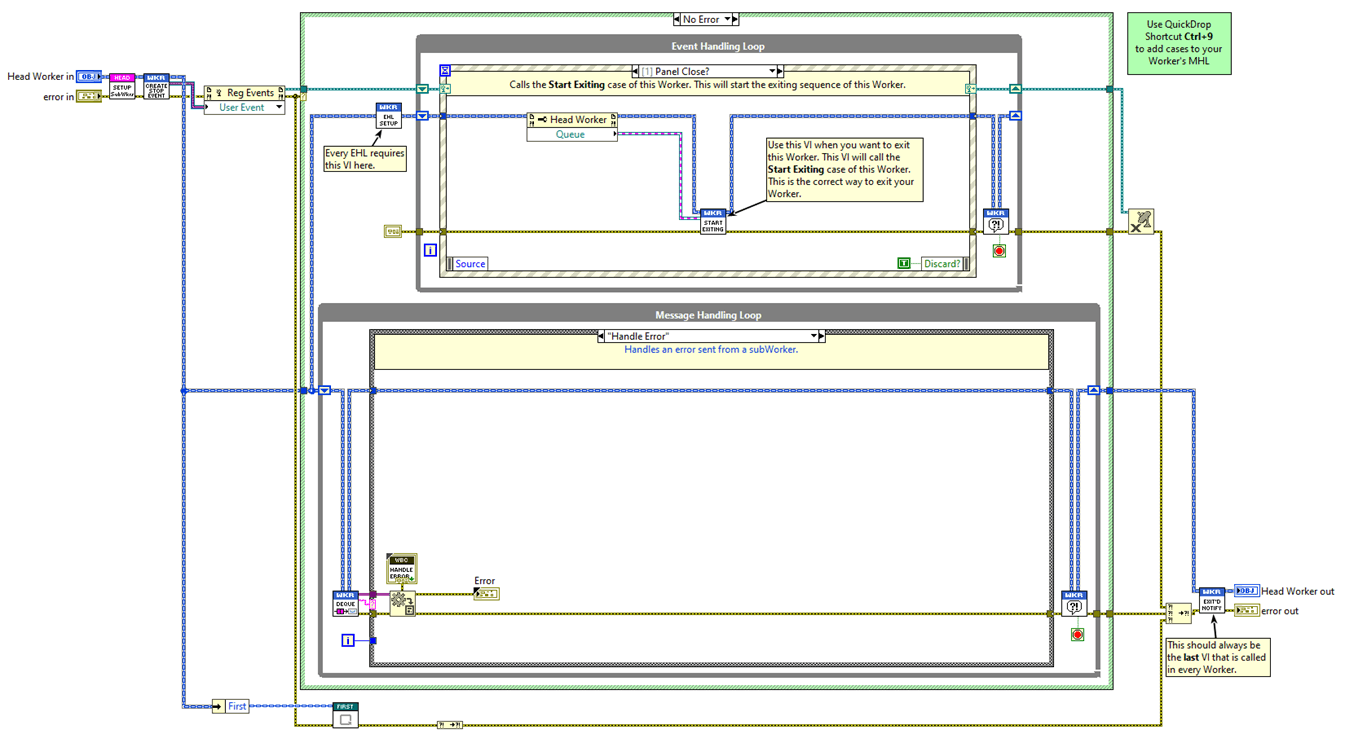Go to previous case before "Handle Error"
This screenshot has height=735, width=1346.
pyautogui.click(x=601, y=336)
